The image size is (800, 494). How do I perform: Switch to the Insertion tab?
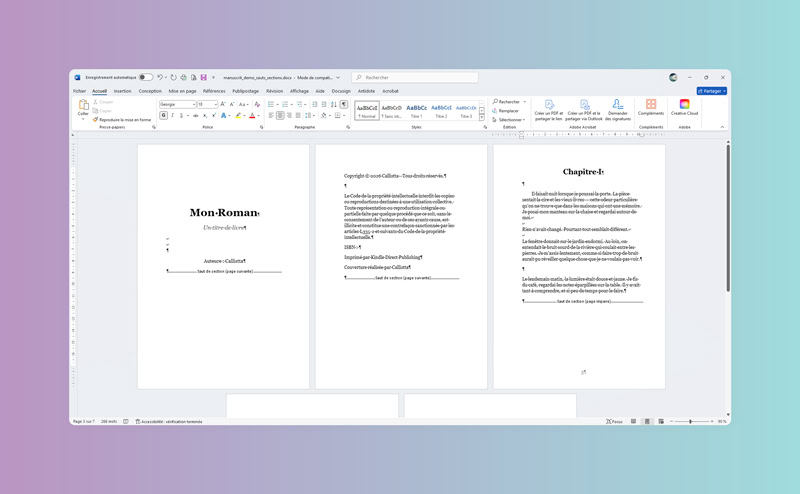122,91
